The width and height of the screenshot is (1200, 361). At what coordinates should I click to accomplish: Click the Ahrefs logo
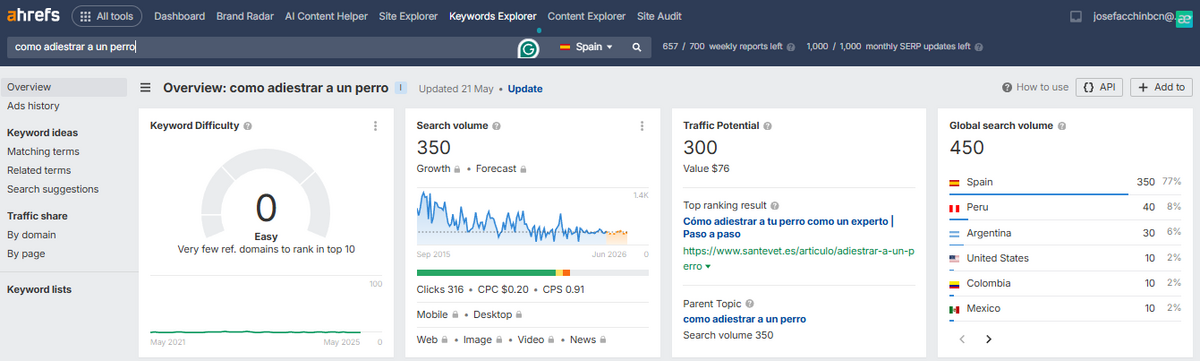33,16
